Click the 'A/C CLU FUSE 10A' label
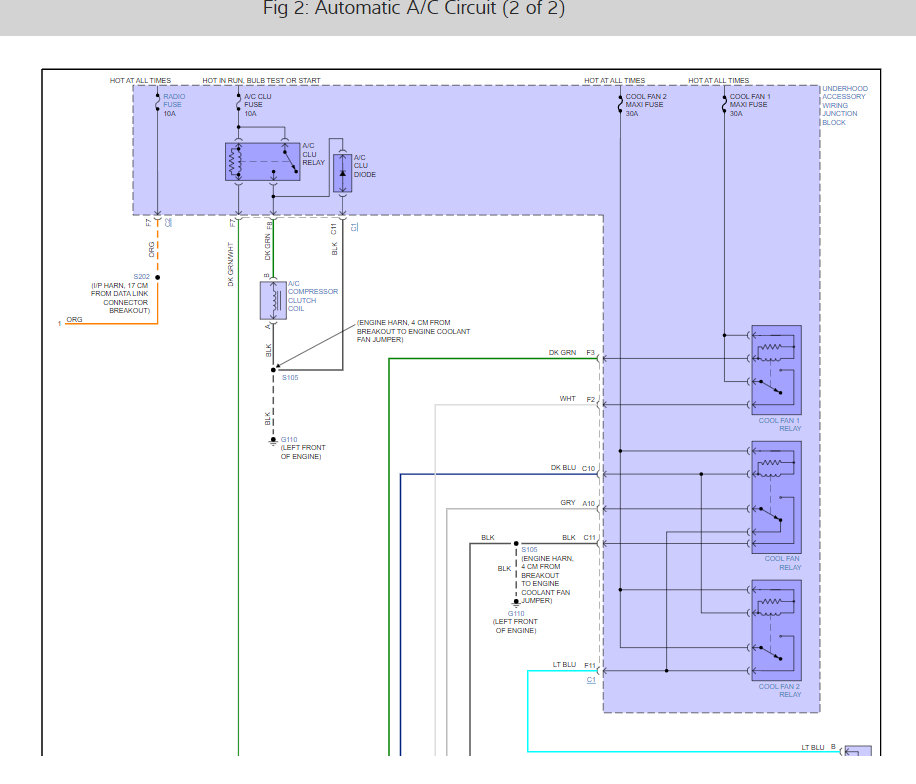 click(x=258, y=105)
